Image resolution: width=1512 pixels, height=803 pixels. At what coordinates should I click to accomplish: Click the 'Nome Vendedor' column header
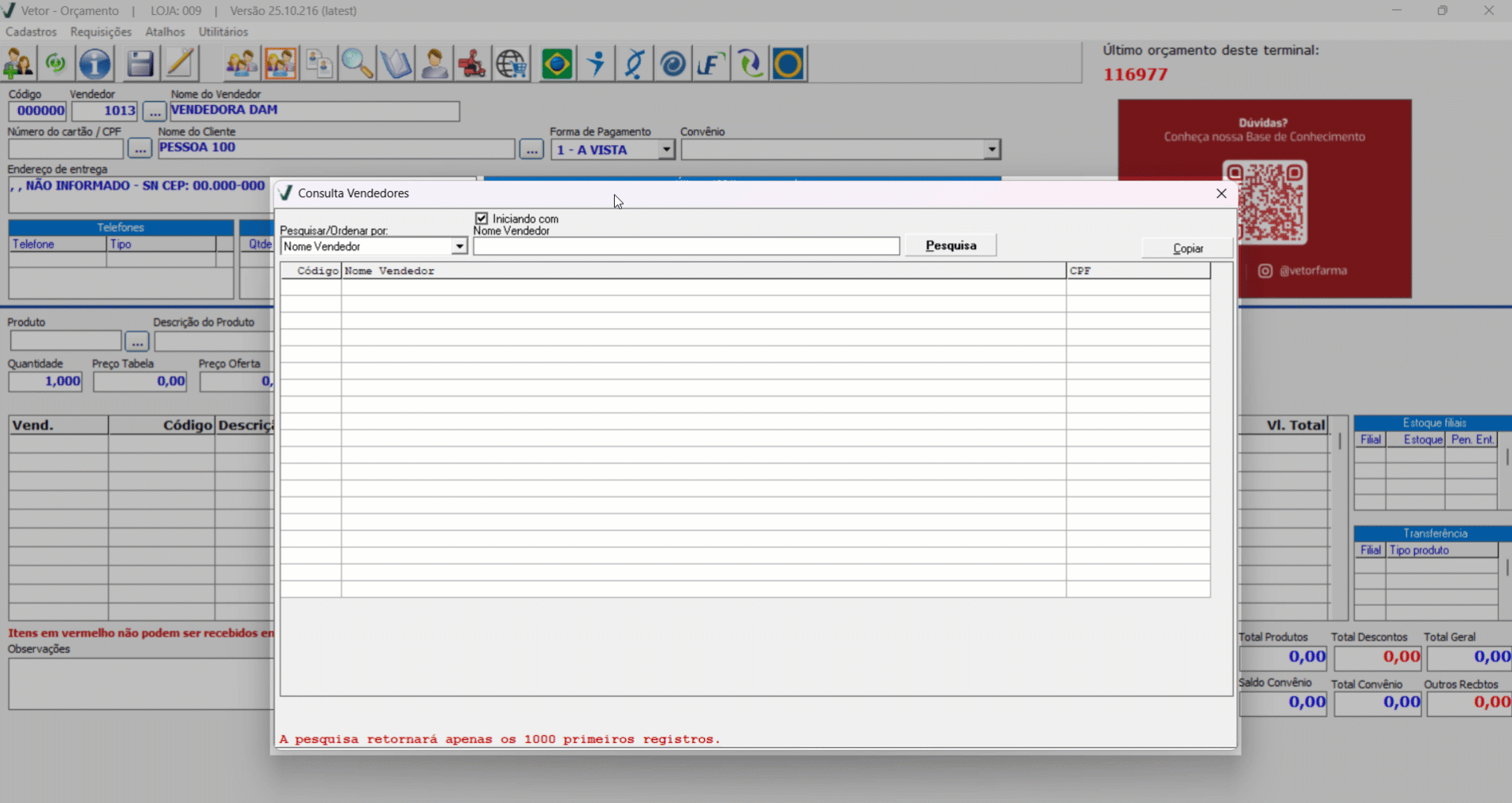[703, 271]
